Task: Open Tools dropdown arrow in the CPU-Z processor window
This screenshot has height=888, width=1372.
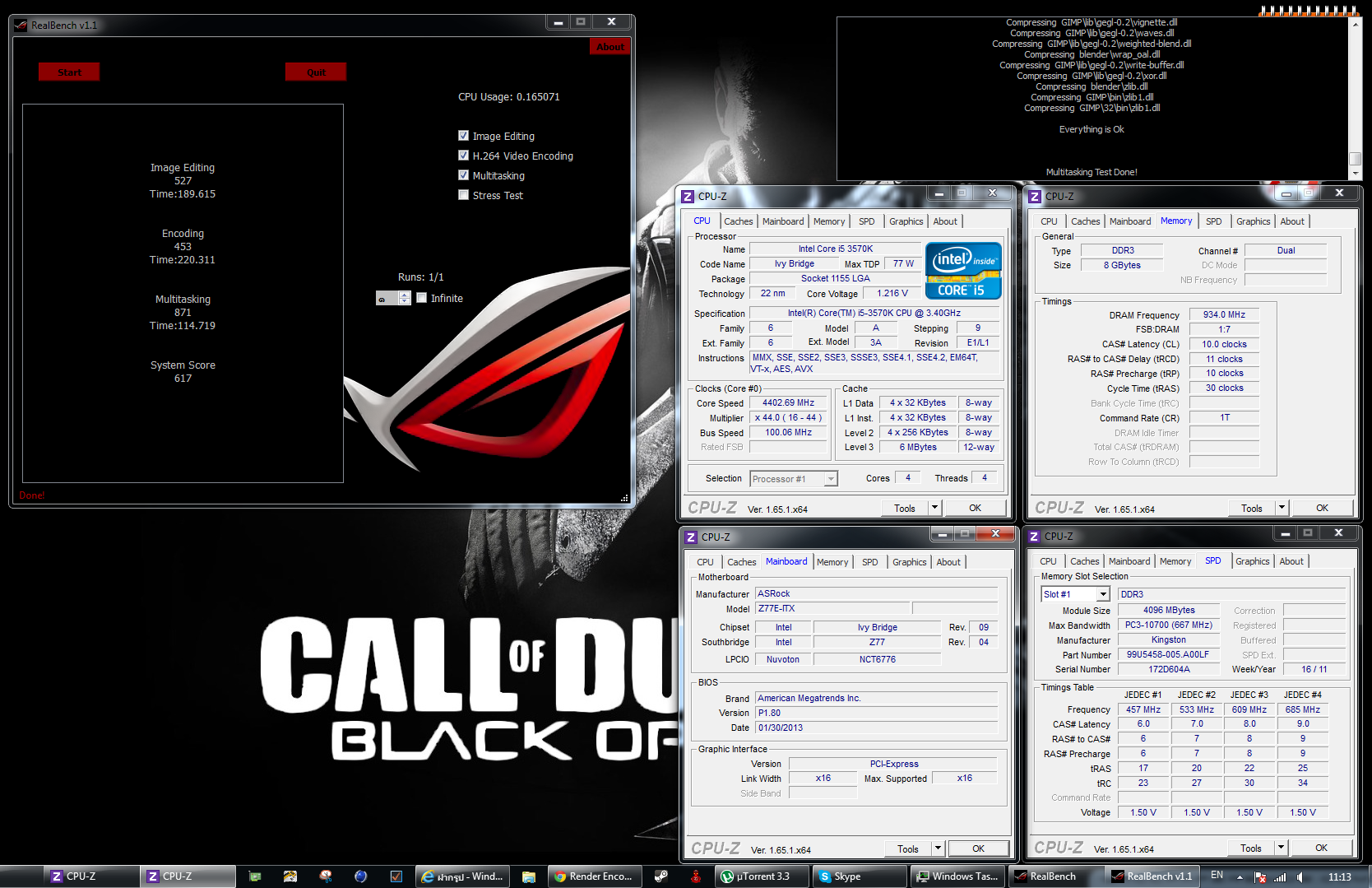Action: pos(934,508)
